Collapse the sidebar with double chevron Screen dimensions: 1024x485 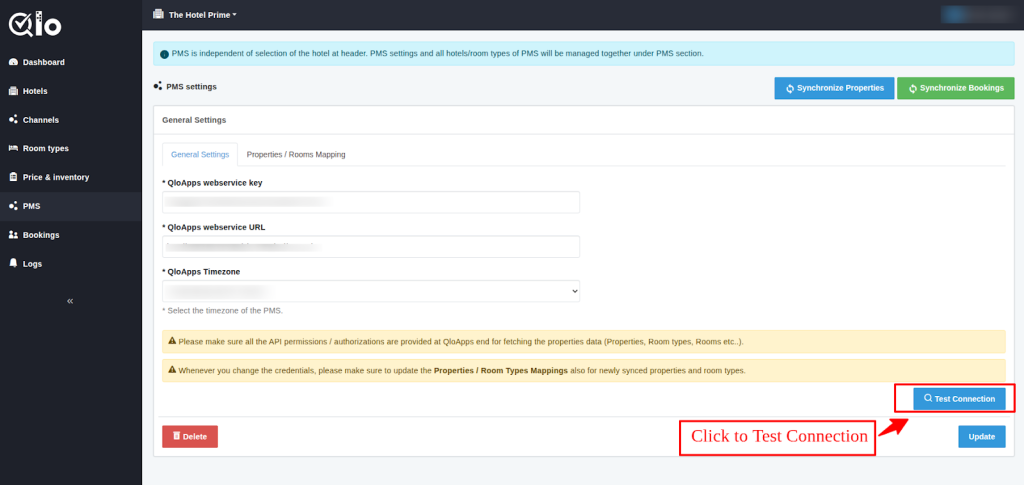[x=70, y=301]
